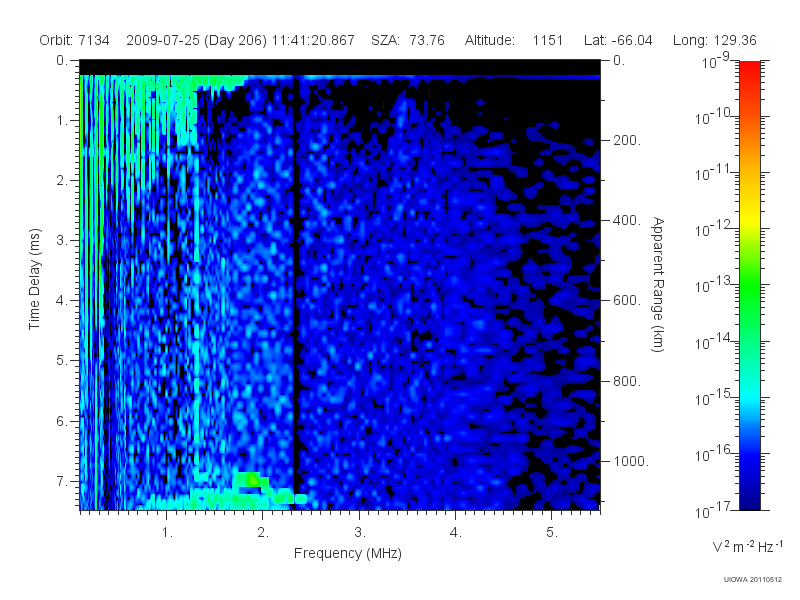Click the 10⁻¹⁷ colorbar tick label
Image resolution: width=800 pixels, height=600 pixels.
point(713,510)
